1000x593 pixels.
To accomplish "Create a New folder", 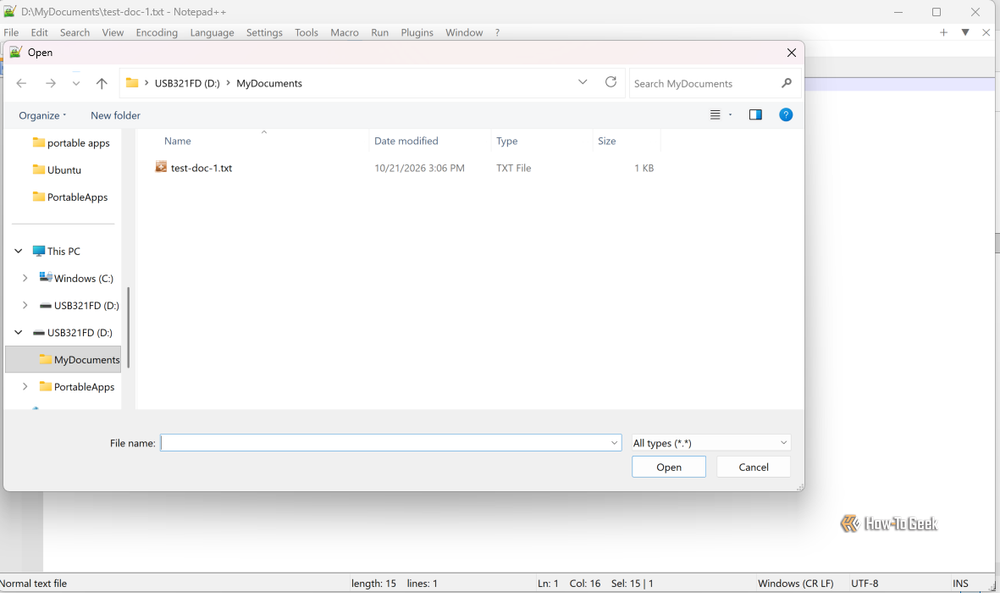I will [x=115, y=115].
